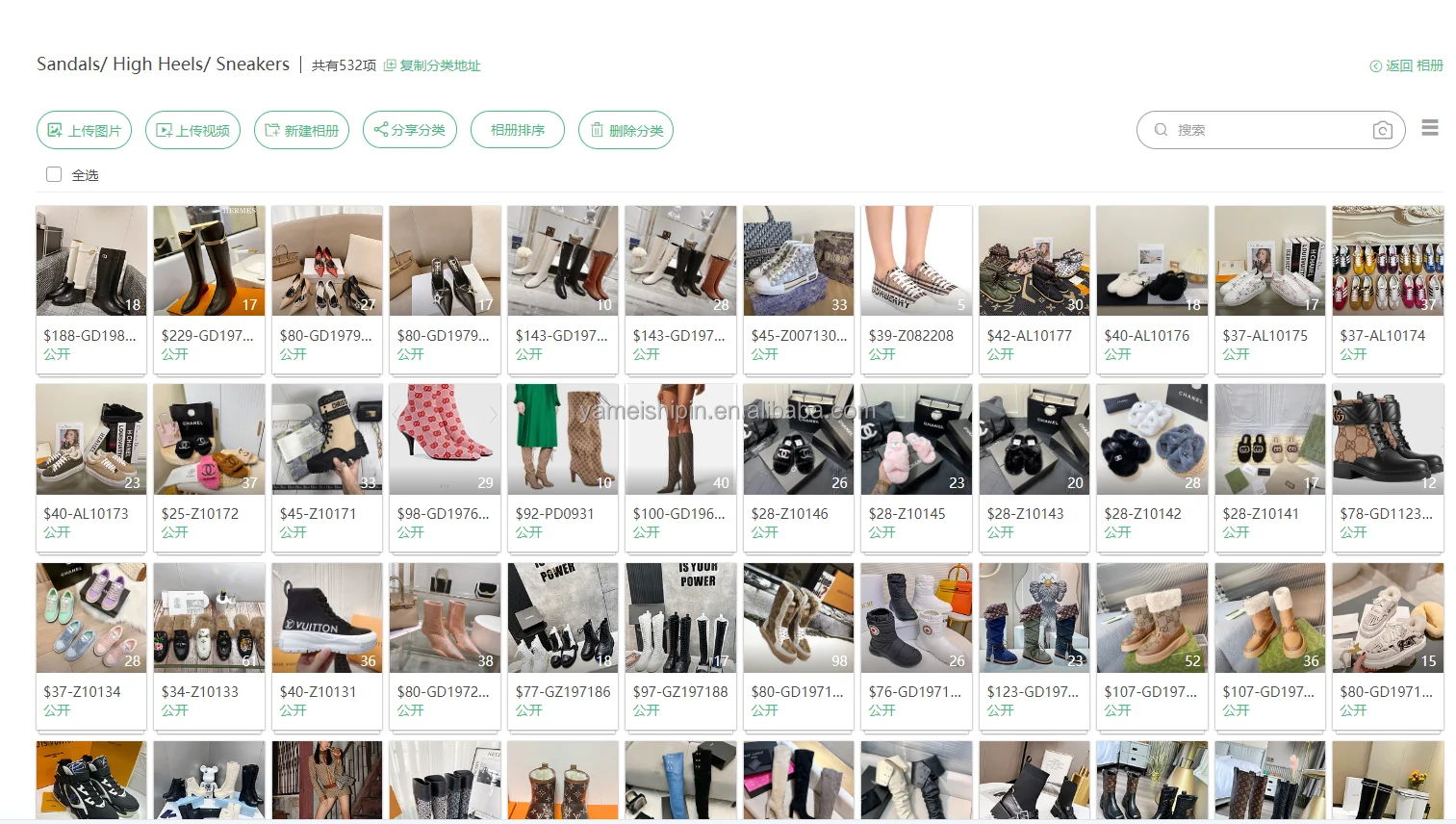1456x824 pixels.
Task: Click the Sandals/ High Heels/ Sneakers heading
Action: [x=163, y=64]
